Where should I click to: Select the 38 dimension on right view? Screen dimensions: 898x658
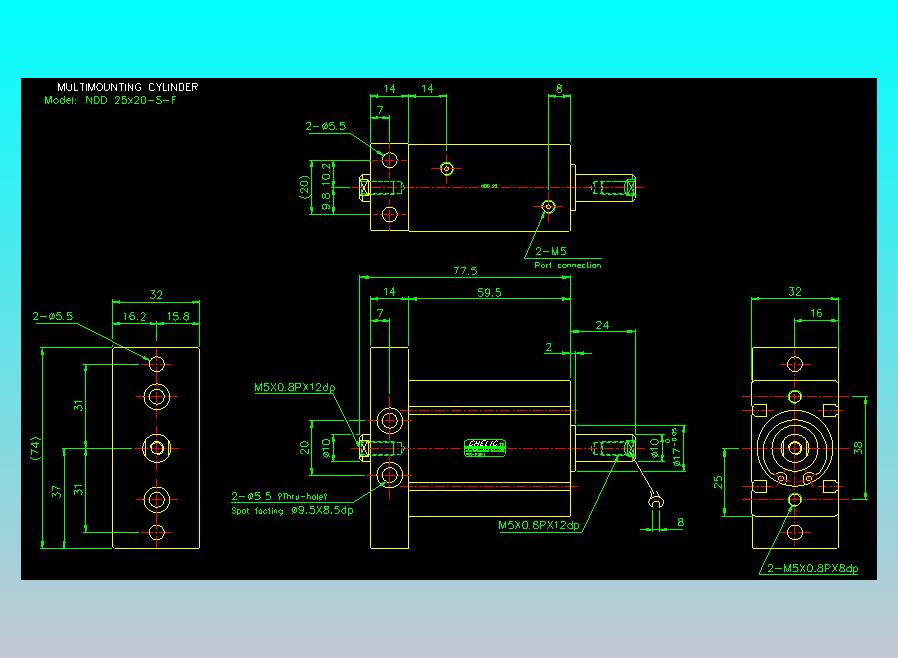pyautogui.click(x=858, y=447)
